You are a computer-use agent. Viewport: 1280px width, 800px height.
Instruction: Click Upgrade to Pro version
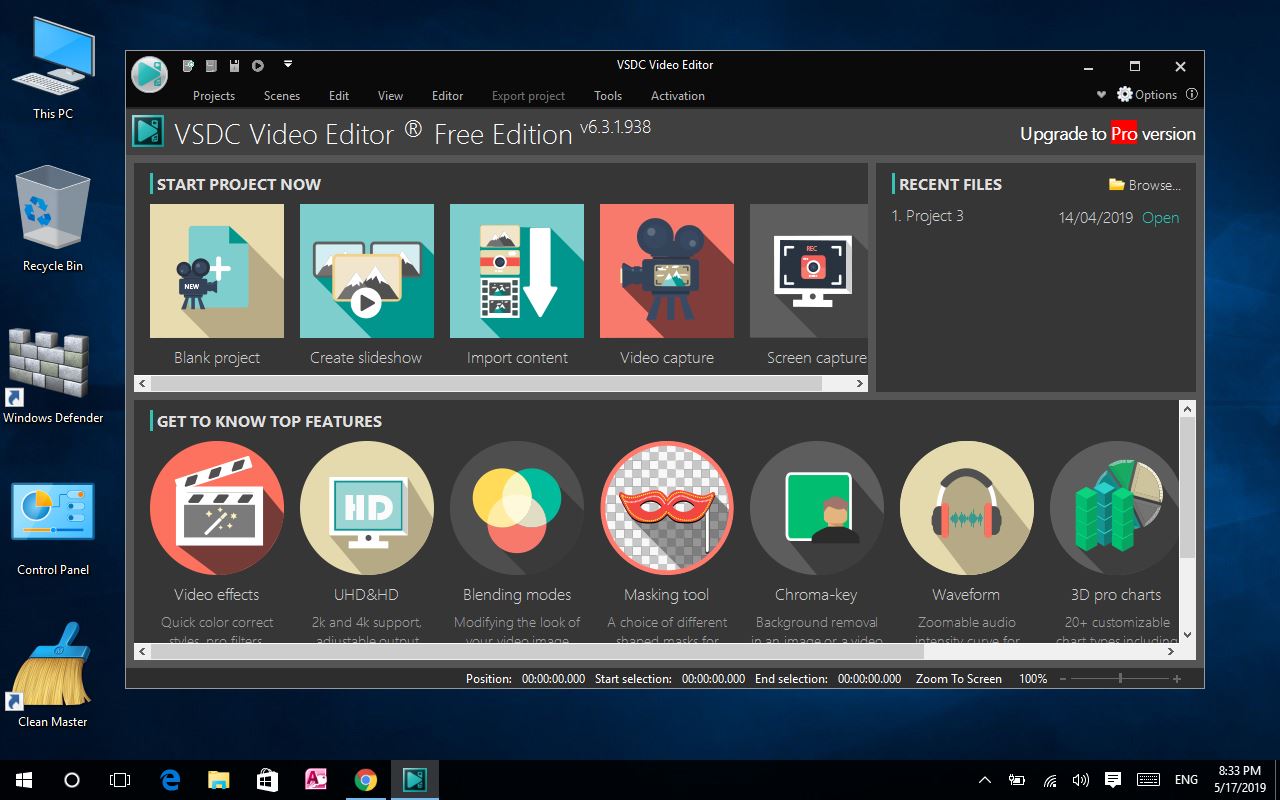pyautogui.click(x=1107, y=133)
